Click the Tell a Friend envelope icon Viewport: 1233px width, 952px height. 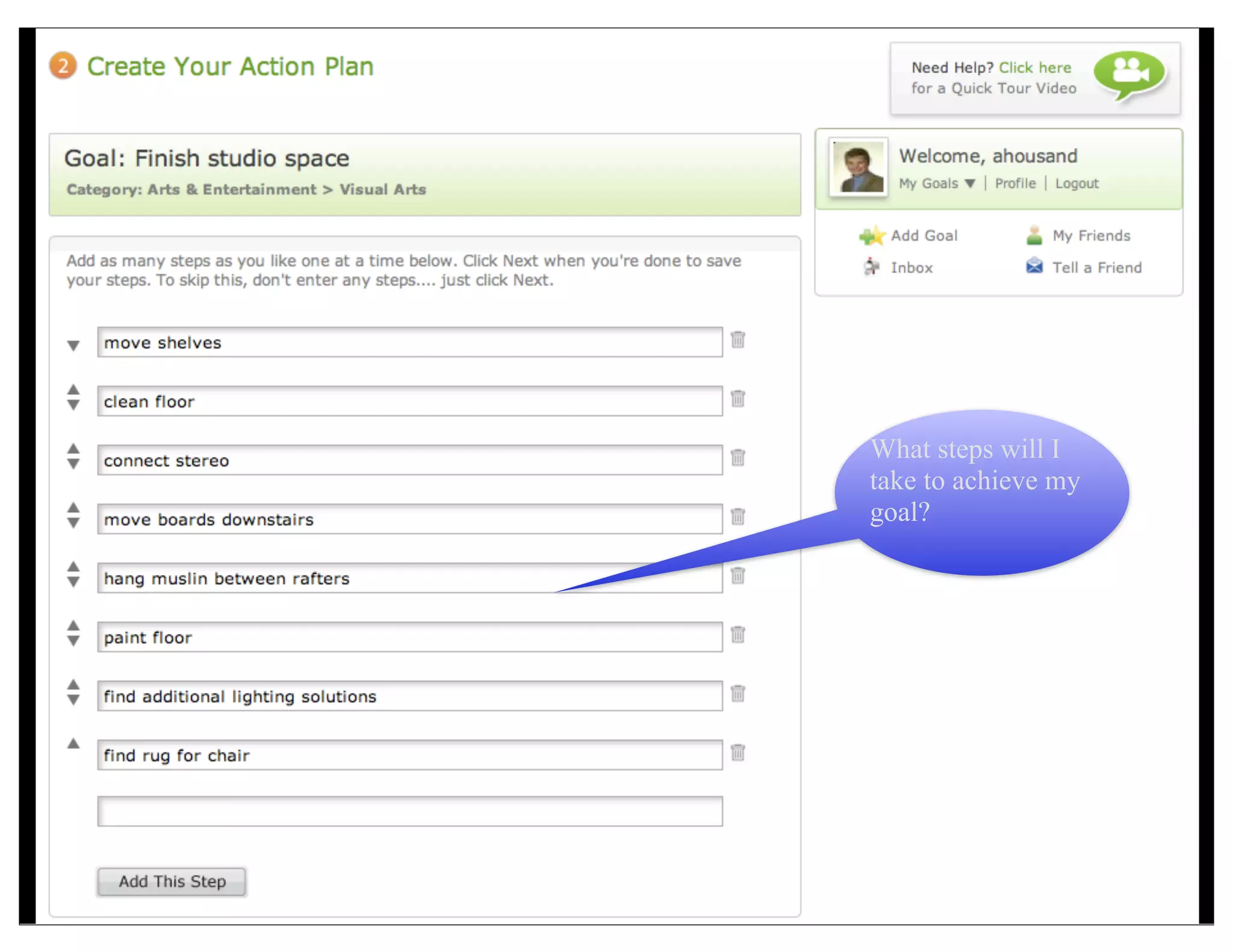click(x=1034, y=265)
